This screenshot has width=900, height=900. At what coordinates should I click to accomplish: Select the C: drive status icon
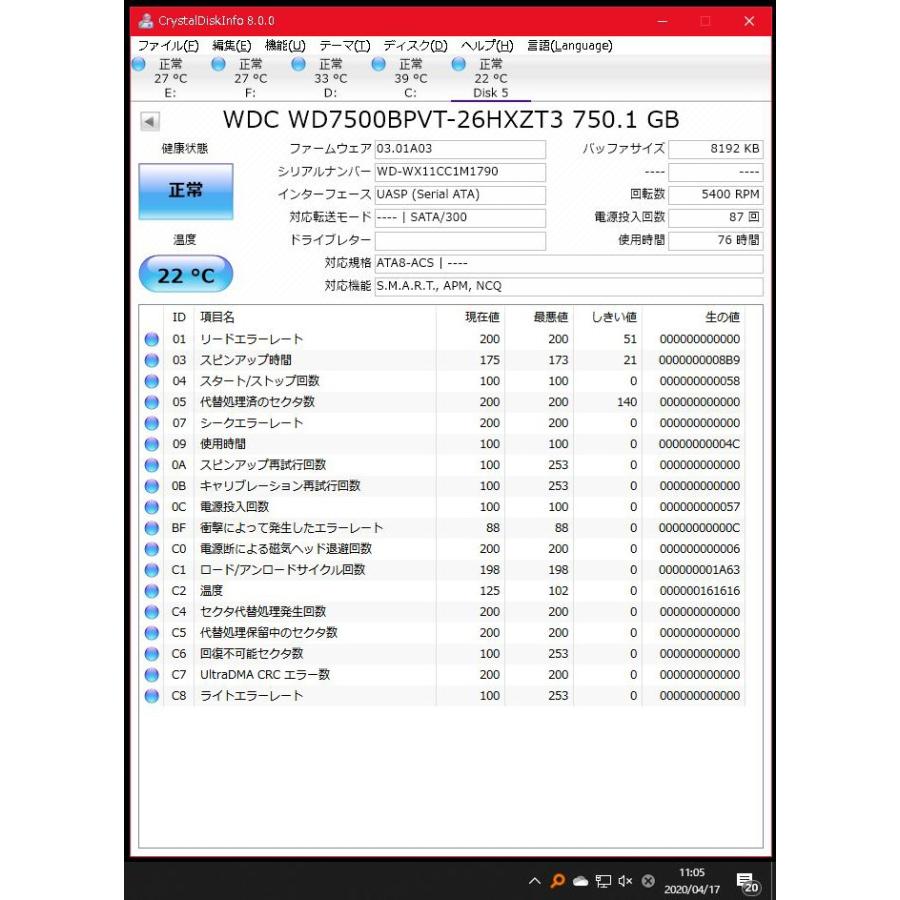click(x=379, y=64)
